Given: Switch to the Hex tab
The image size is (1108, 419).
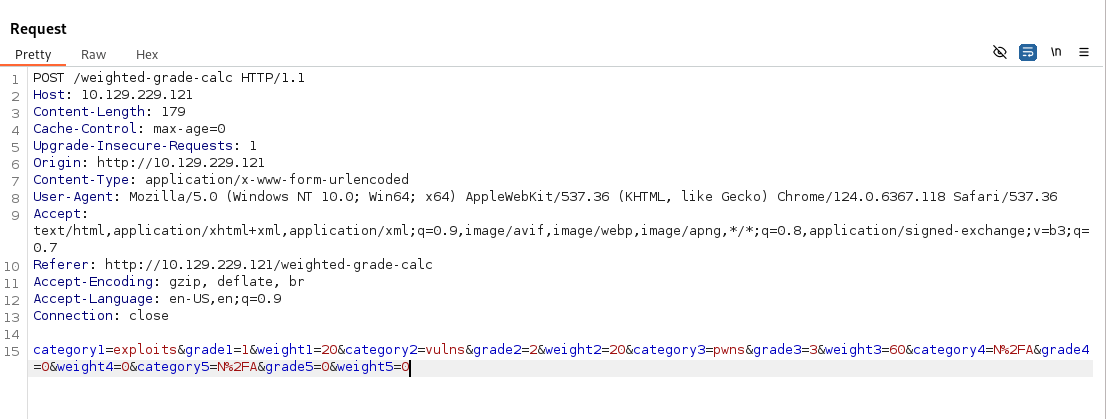Looking at the screenshot, I should click(147, 54).
